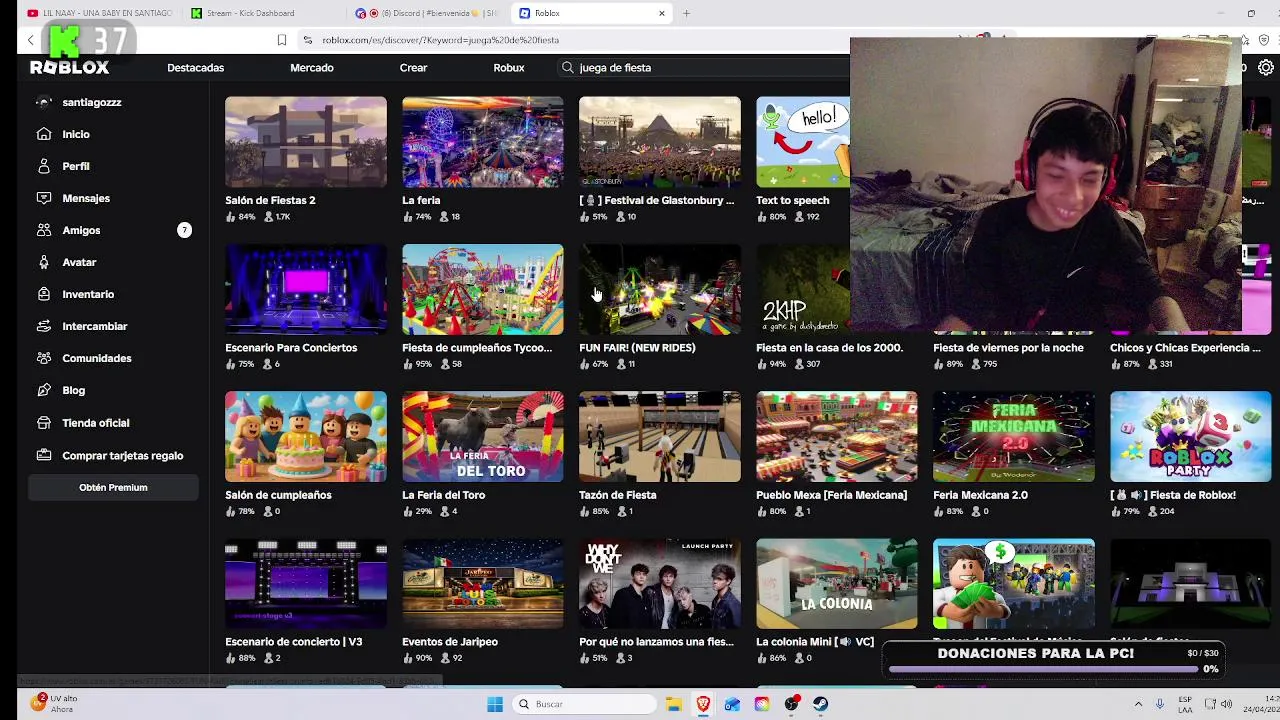Click the UV alto weather widget
Screen dimensions: 1280x720
[55, 704]
